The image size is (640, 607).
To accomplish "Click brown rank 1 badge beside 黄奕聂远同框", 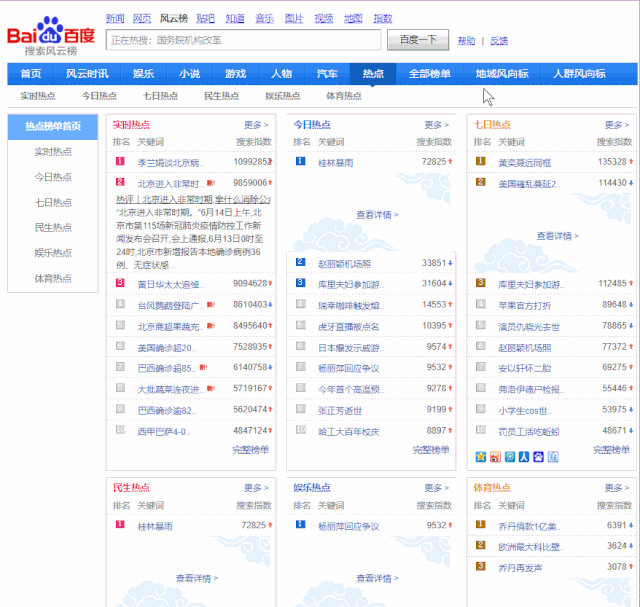I will (481, 161).
